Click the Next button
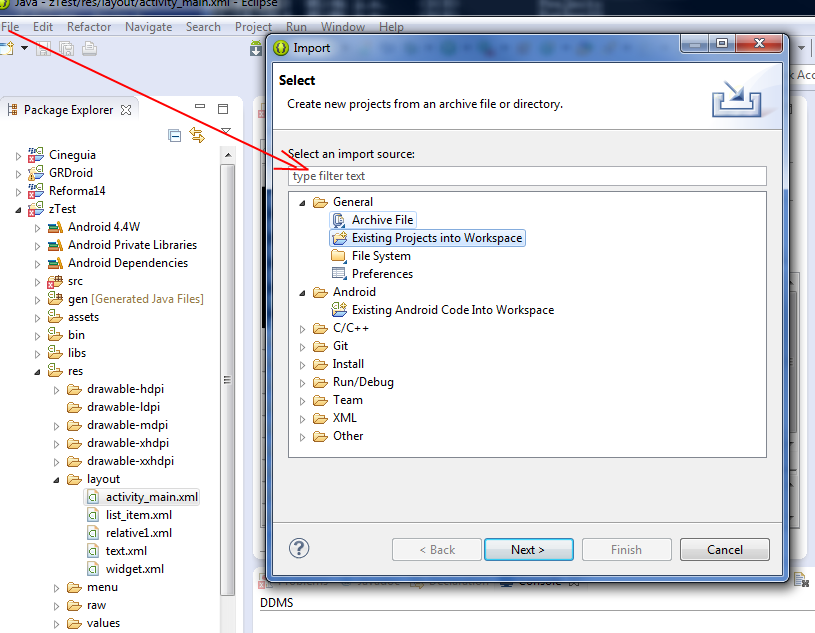815x633 pixels. (528, 549)
